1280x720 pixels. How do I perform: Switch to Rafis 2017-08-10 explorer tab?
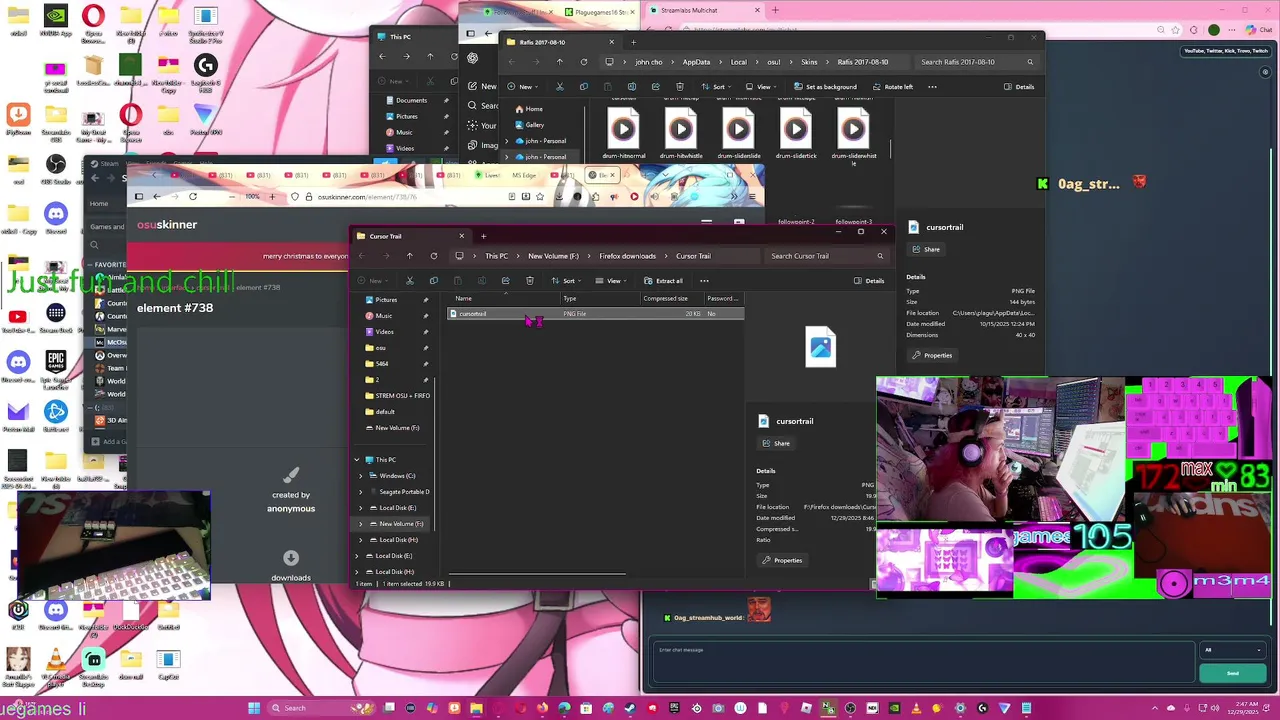(x=558, y=42)
